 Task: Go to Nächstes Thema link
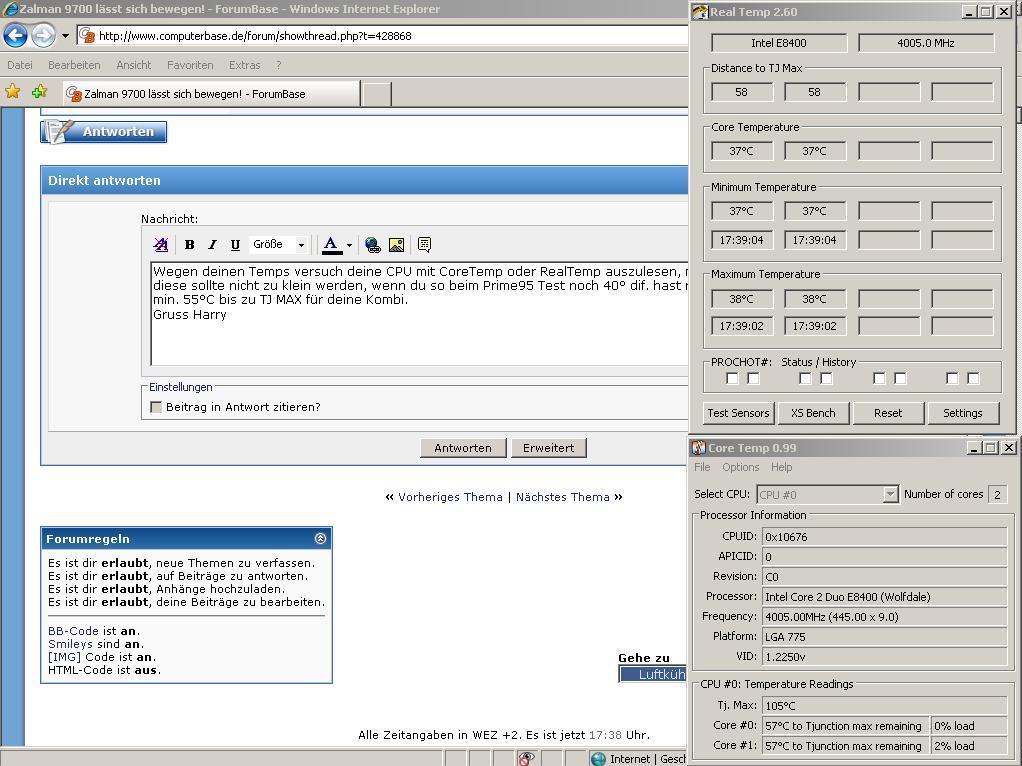[563, 497]
